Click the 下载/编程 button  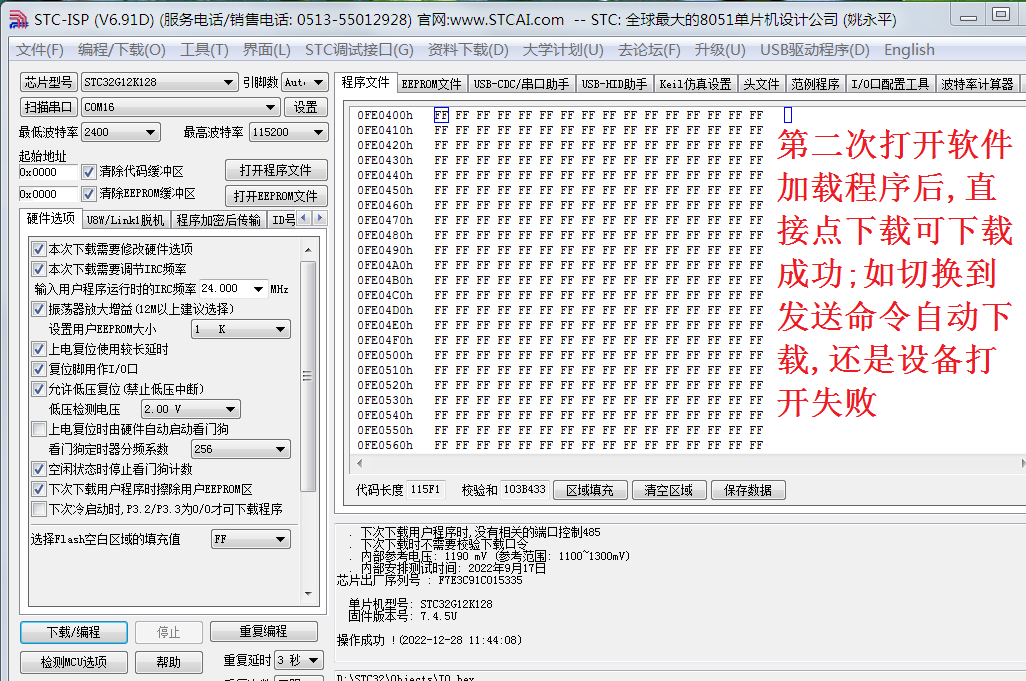[x=73, y=632]
